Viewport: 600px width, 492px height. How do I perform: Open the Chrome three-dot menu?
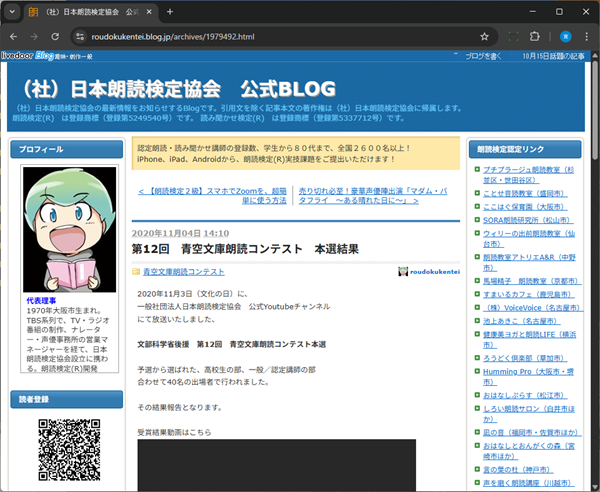586,36
